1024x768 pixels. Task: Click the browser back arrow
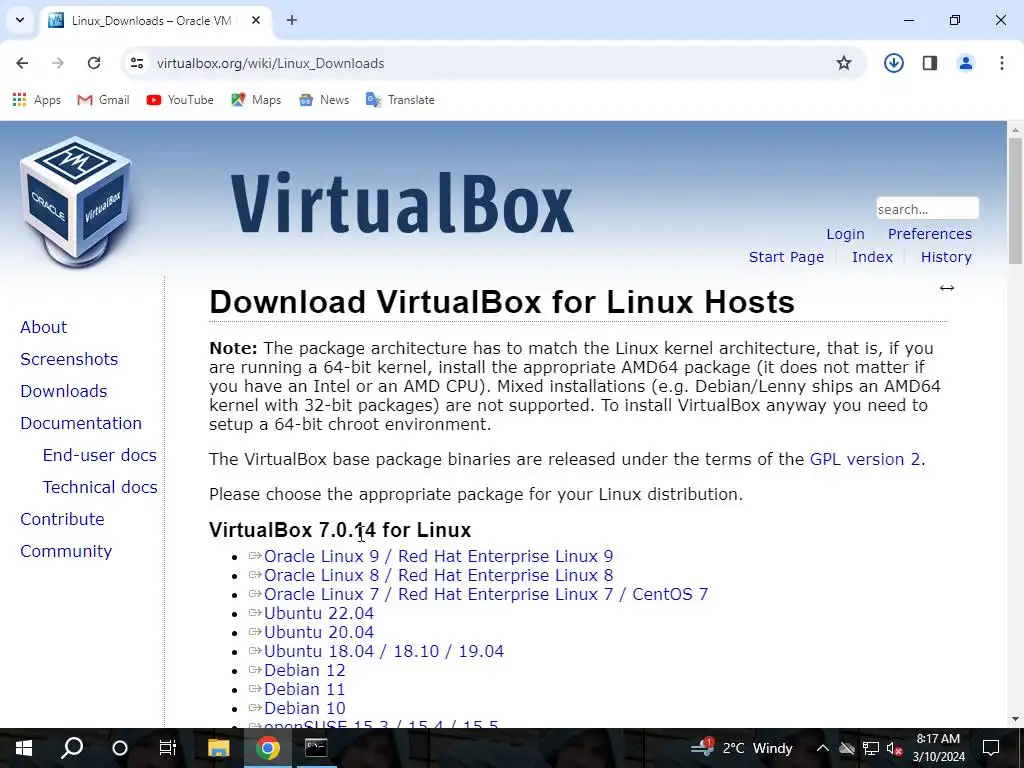(x=22, y=63)
